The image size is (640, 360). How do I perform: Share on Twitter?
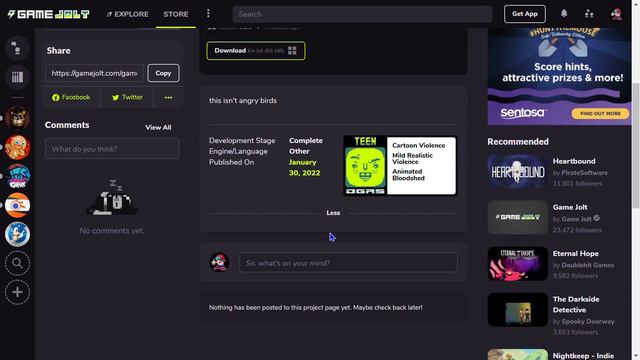pos(127,98)
